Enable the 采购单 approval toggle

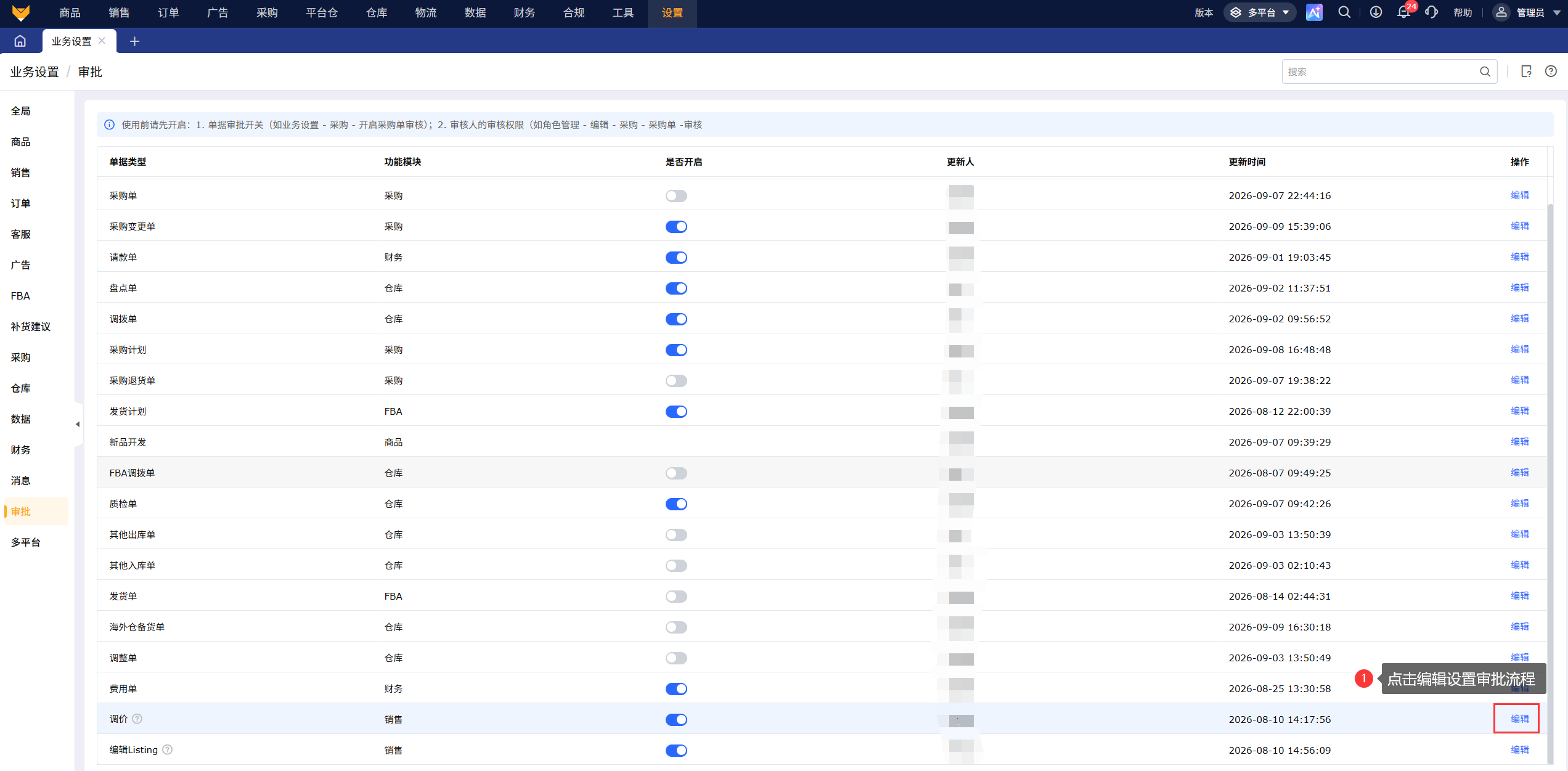pyautogui.click(x=676, y=196)
